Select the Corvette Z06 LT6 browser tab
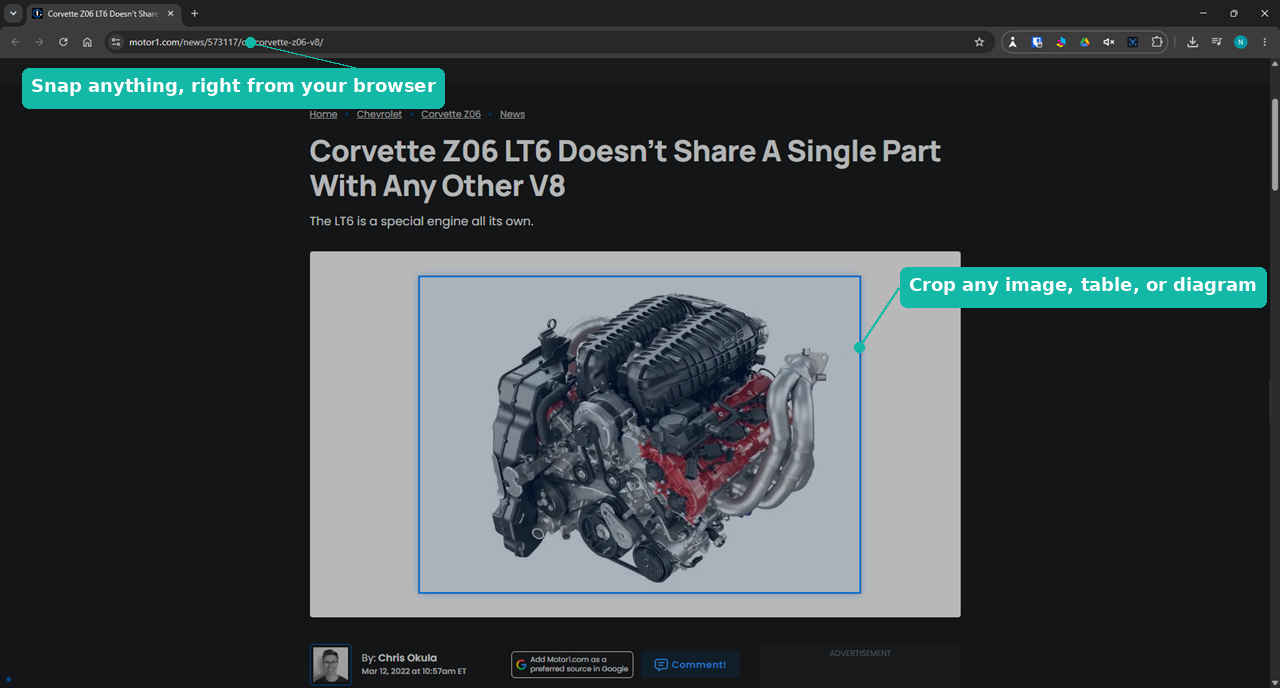This screenshot has width=1280, height=688. [105, 13]
